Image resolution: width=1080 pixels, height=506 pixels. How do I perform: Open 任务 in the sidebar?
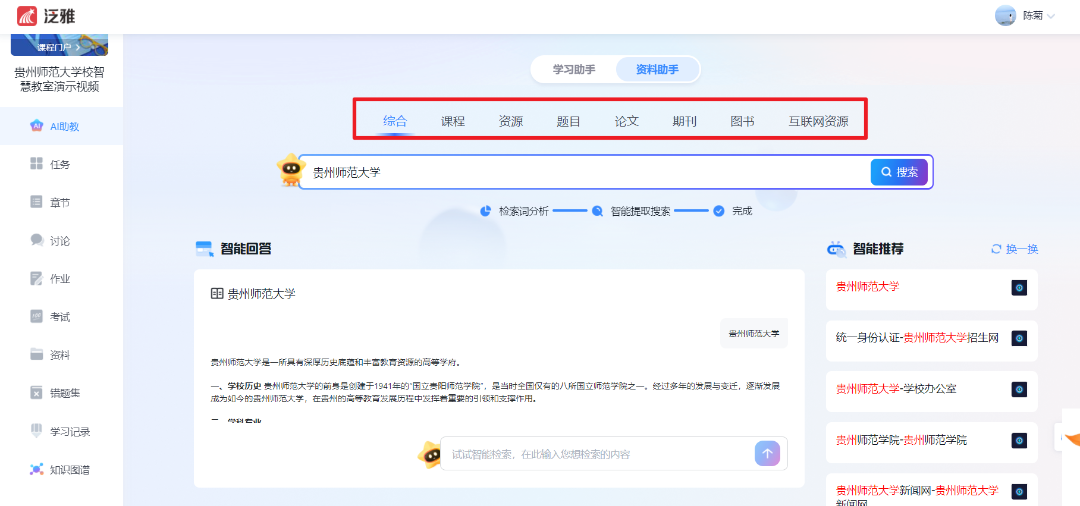[x=61, y=165]
